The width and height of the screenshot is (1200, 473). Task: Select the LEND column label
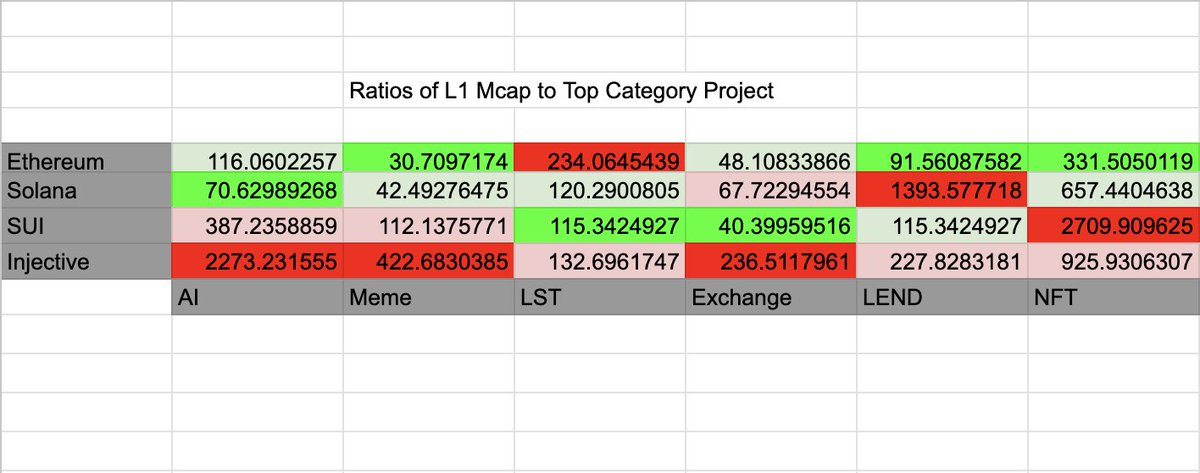(942, 297)
